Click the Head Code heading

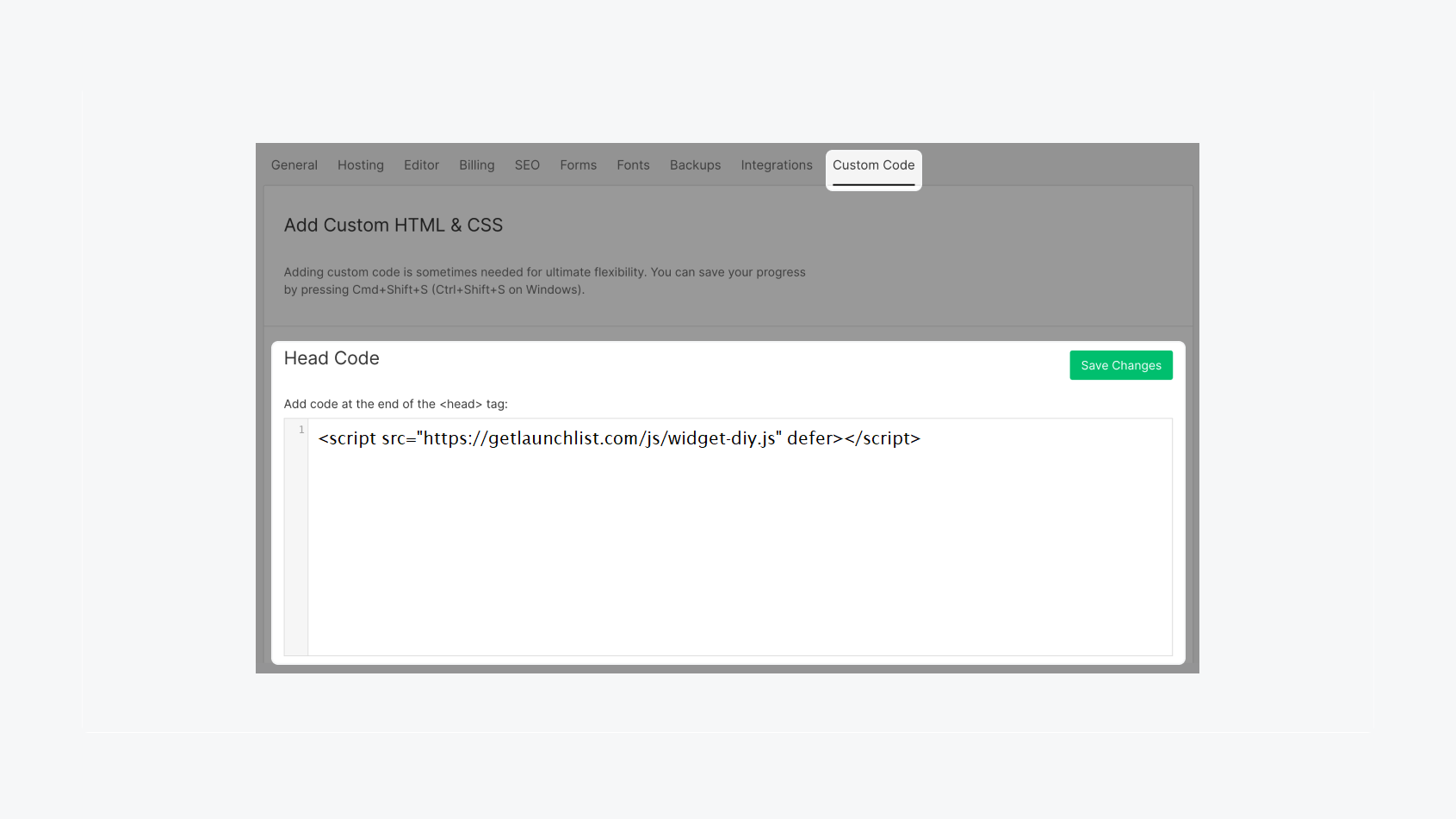(x=331, y=358)
